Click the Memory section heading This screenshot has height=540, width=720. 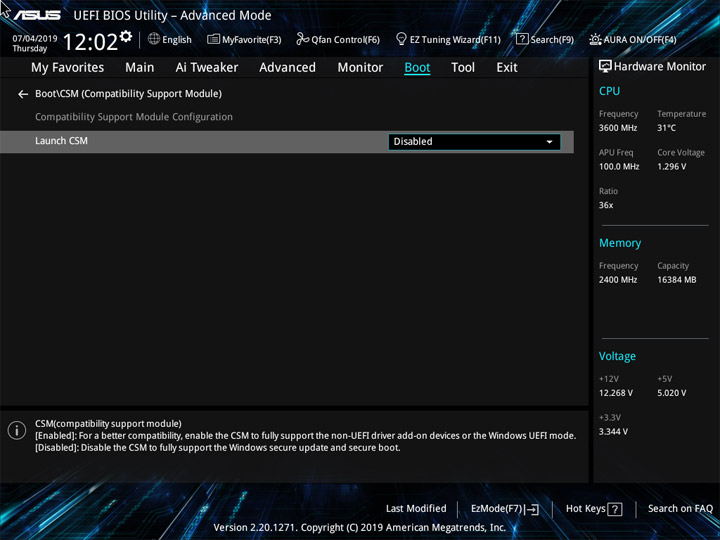coord(620,243)
